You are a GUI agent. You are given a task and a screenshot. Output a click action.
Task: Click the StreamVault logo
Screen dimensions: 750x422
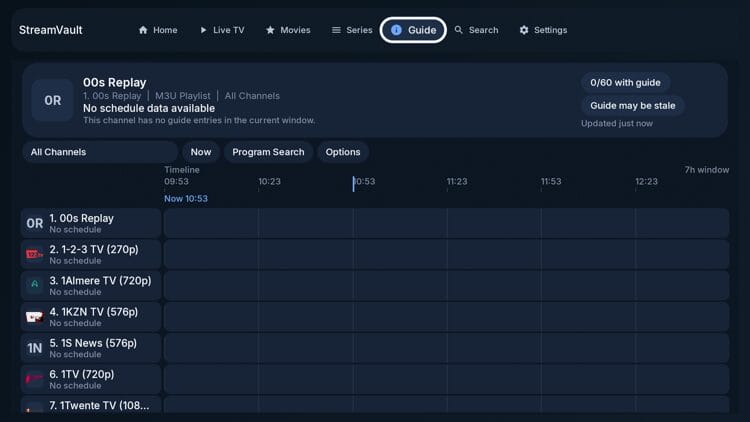click(x=51, y=30)
